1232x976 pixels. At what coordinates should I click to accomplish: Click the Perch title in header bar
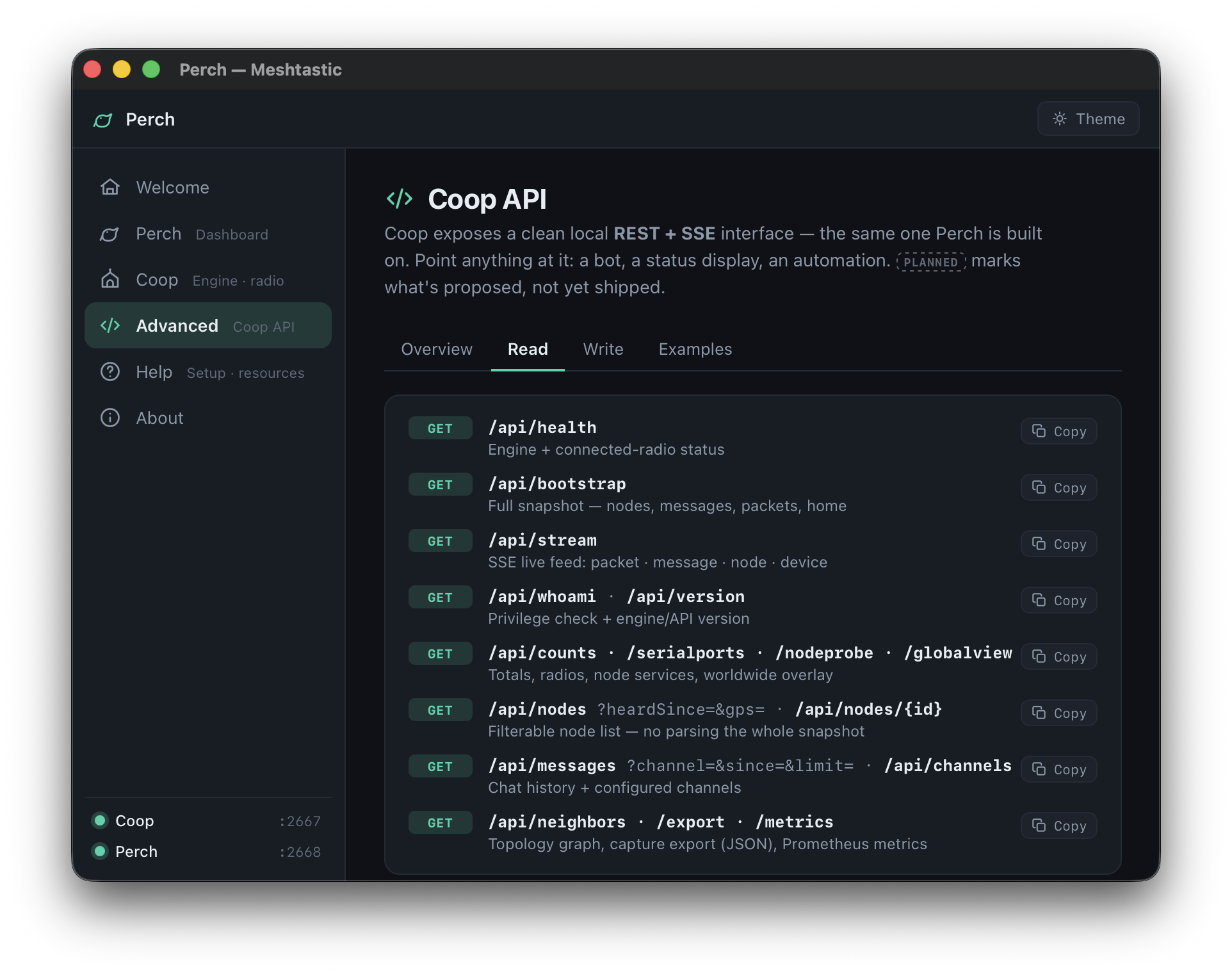(x=150, y=119)
